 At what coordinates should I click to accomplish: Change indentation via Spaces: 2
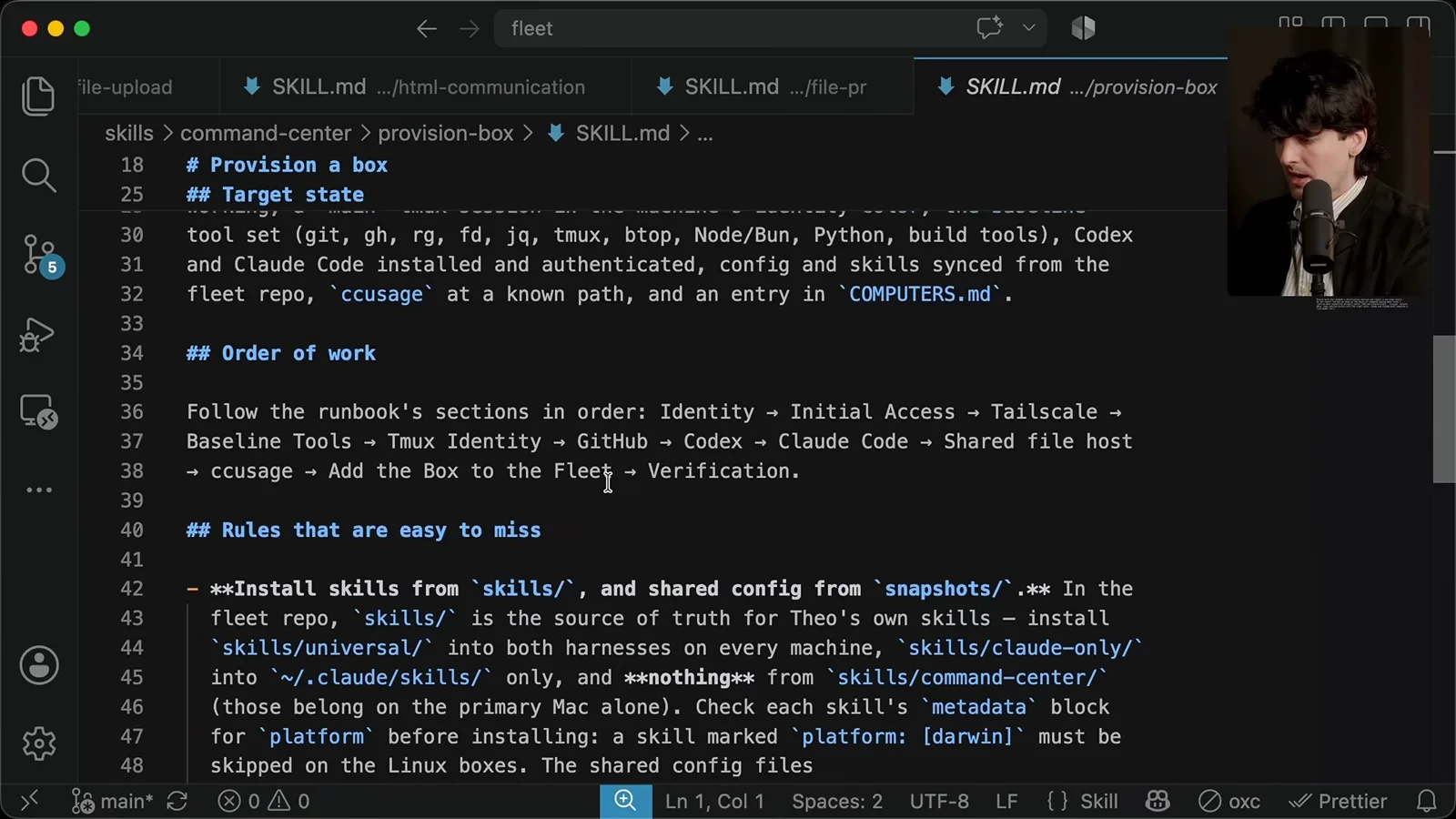point(837,801)
